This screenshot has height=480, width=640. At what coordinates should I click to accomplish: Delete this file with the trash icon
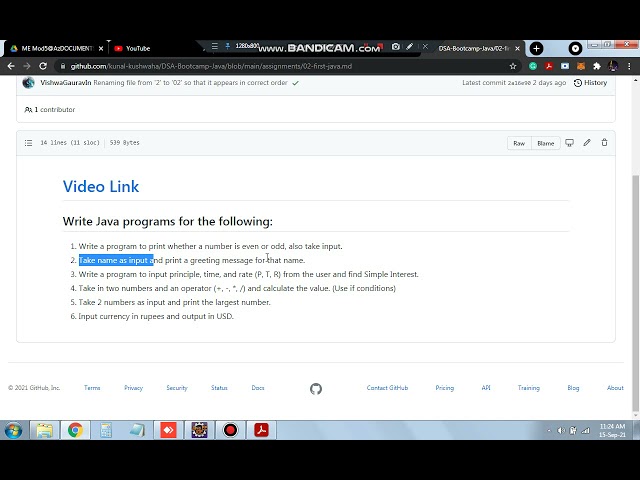point(604,142)
